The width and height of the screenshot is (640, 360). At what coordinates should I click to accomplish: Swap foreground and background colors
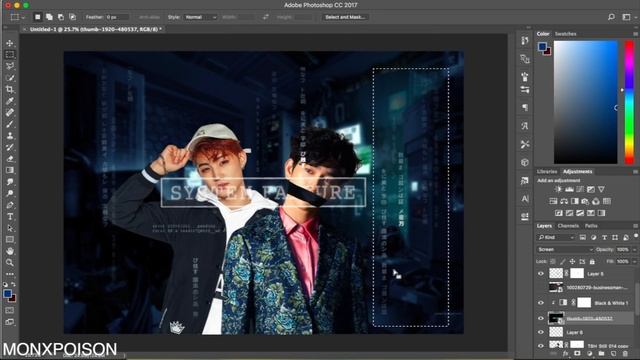tap(13, 284)
